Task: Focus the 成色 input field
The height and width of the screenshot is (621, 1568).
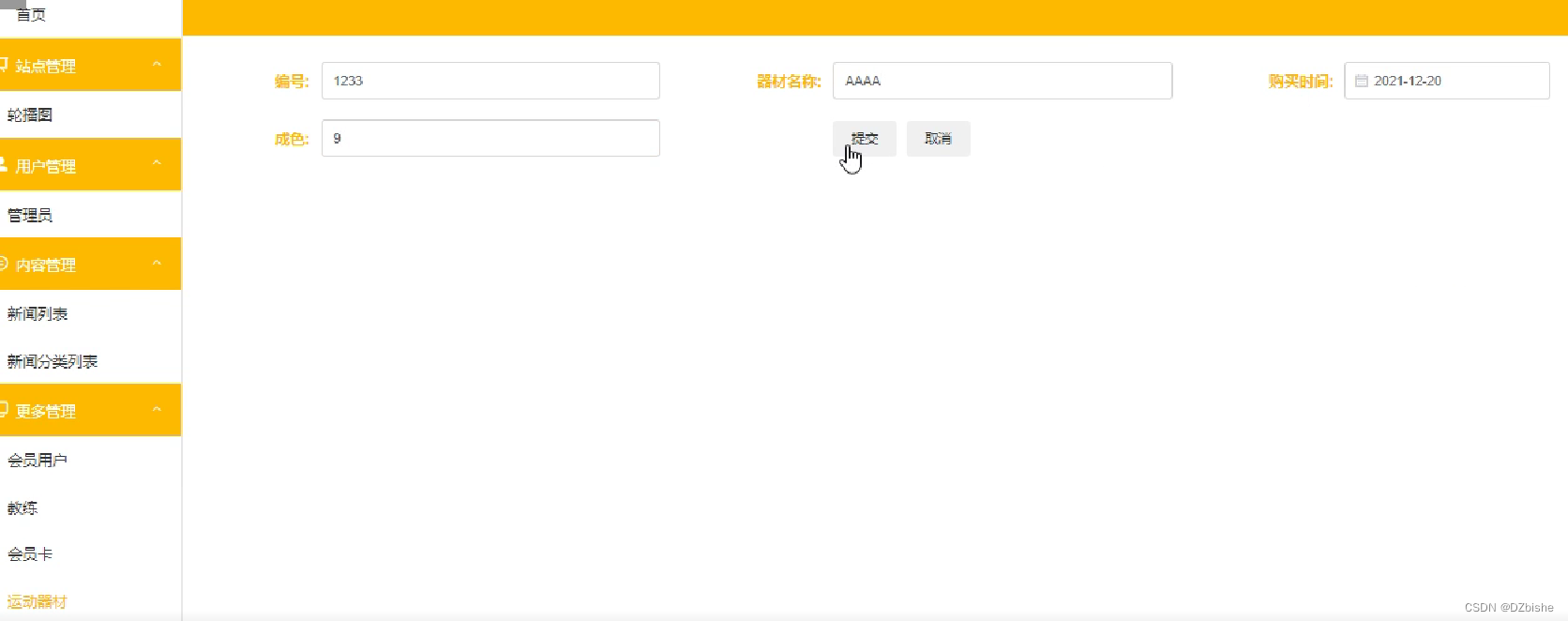Action: point(490,138)
